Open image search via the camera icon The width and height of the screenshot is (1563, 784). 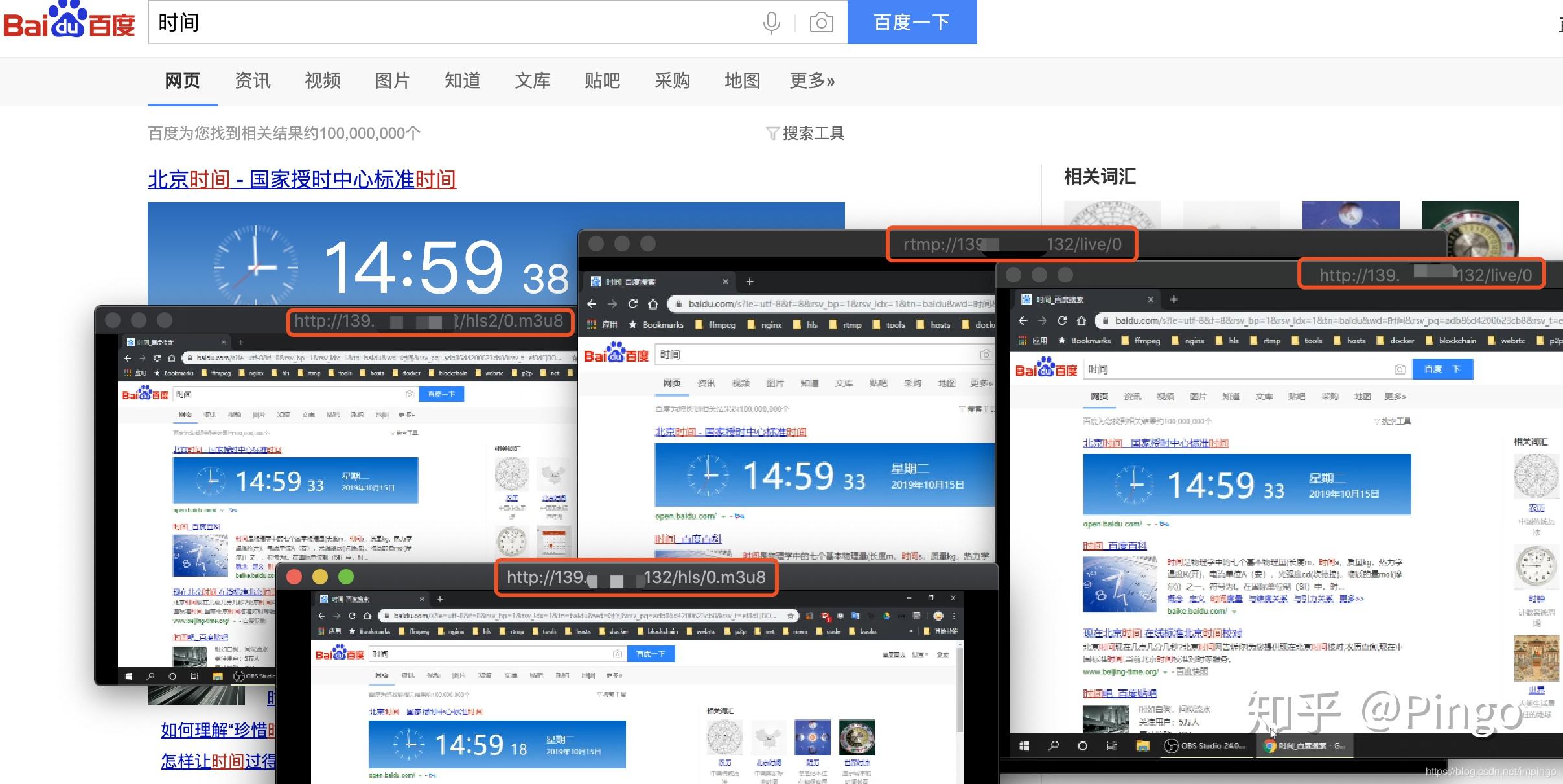820,22
